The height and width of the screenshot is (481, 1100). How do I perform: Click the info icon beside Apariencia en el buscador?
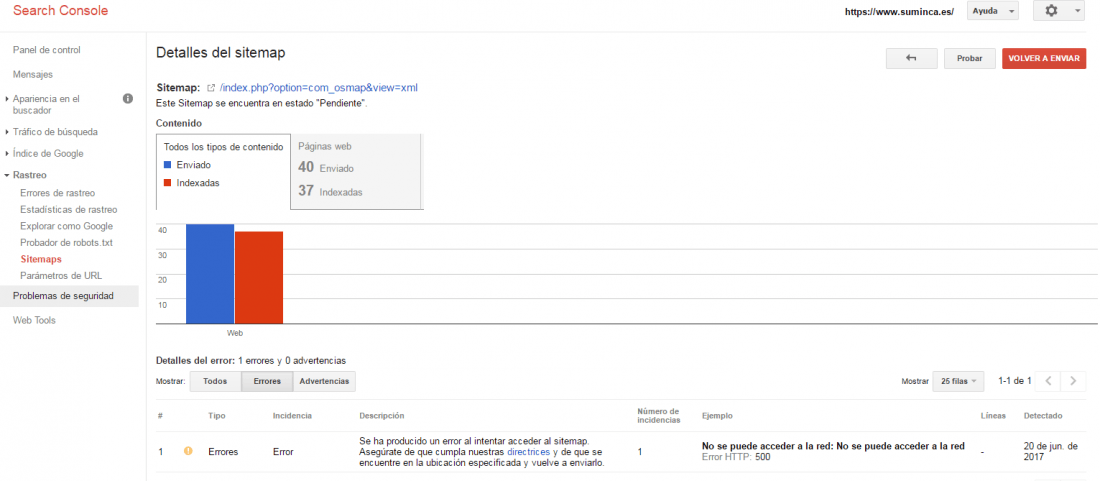coord(128,99)
